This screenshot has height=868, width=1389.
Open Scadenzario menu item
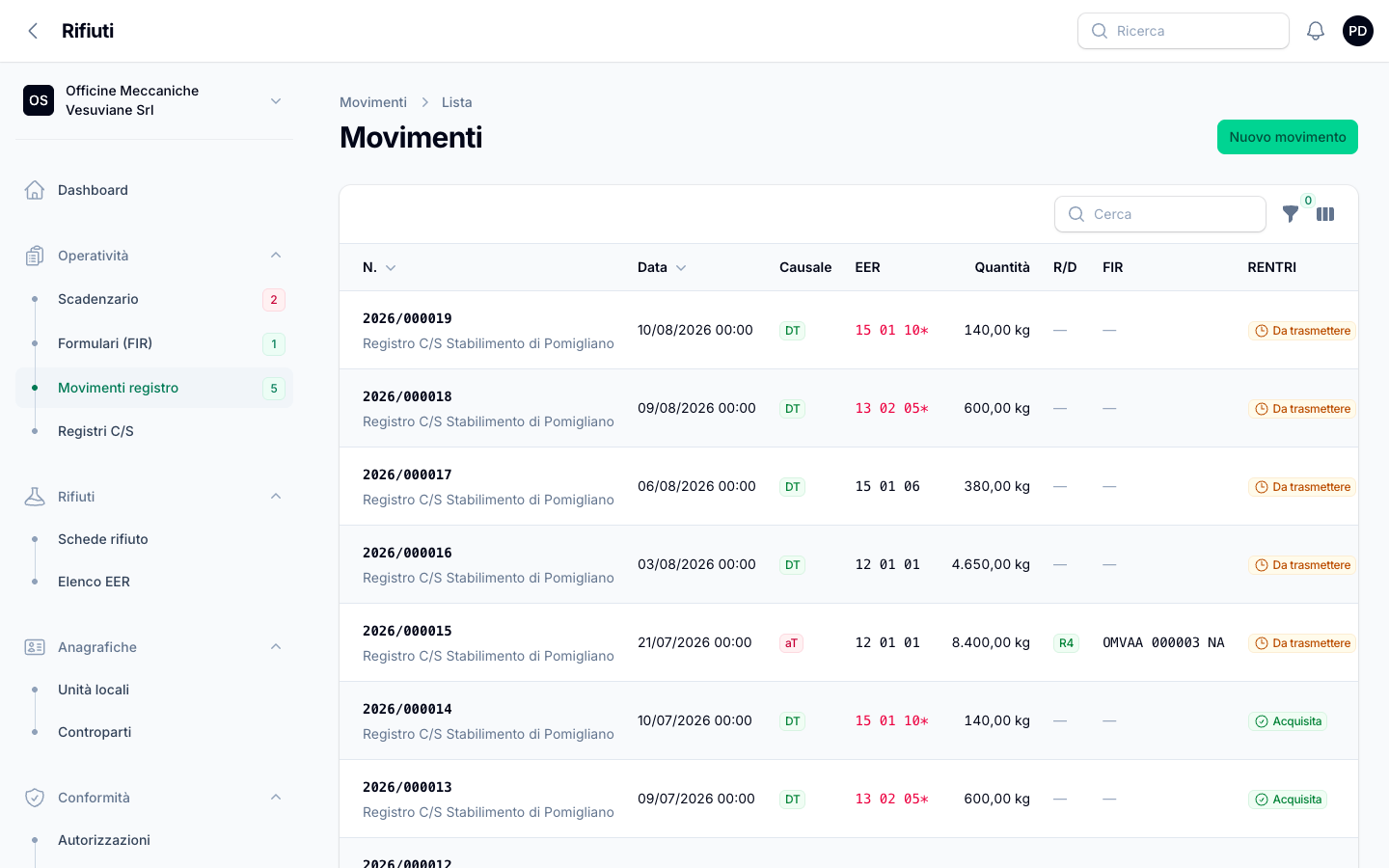[154, 299]
